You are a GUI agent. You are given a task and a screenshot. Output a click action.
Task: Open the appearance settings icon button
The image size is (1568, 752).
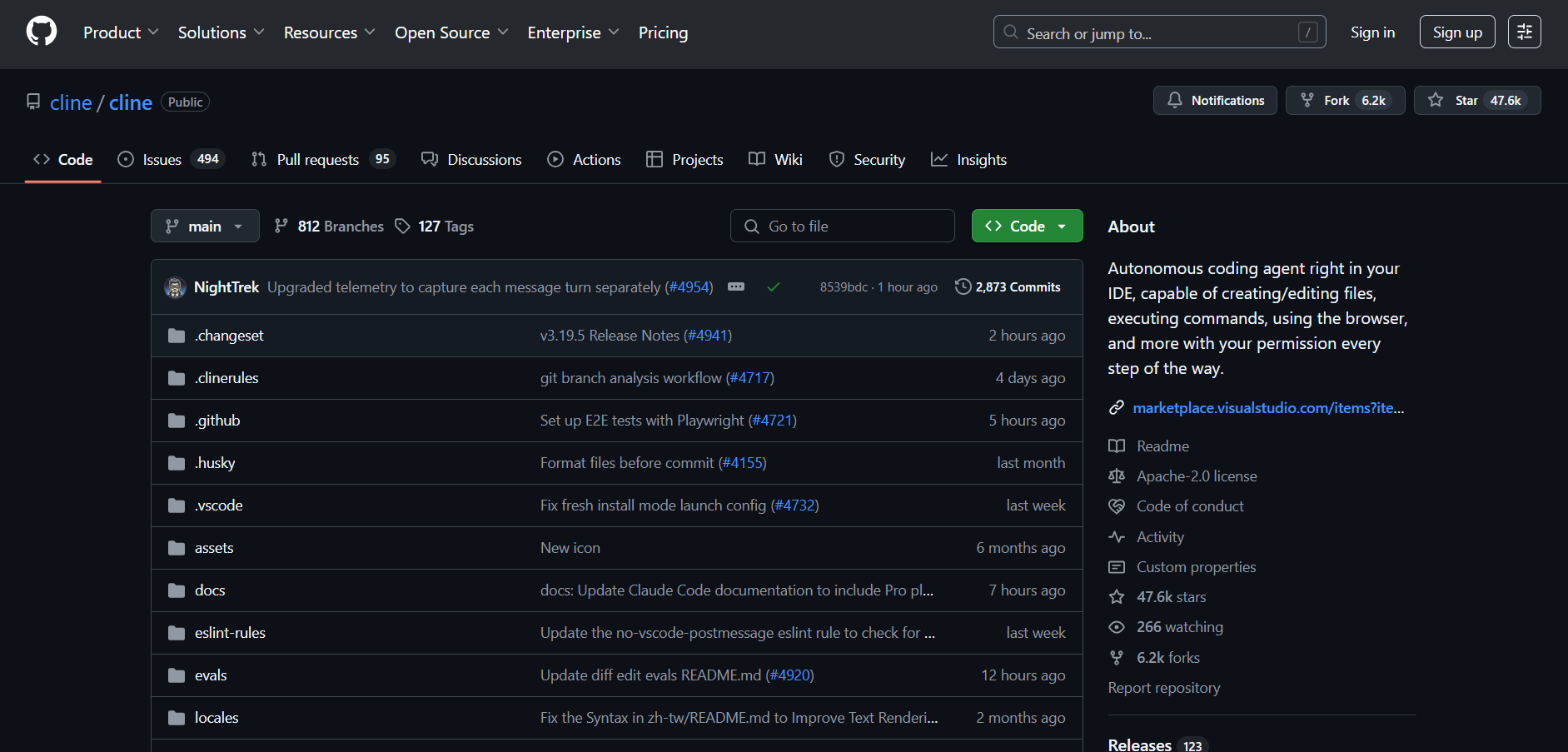tap(1524, 32)
